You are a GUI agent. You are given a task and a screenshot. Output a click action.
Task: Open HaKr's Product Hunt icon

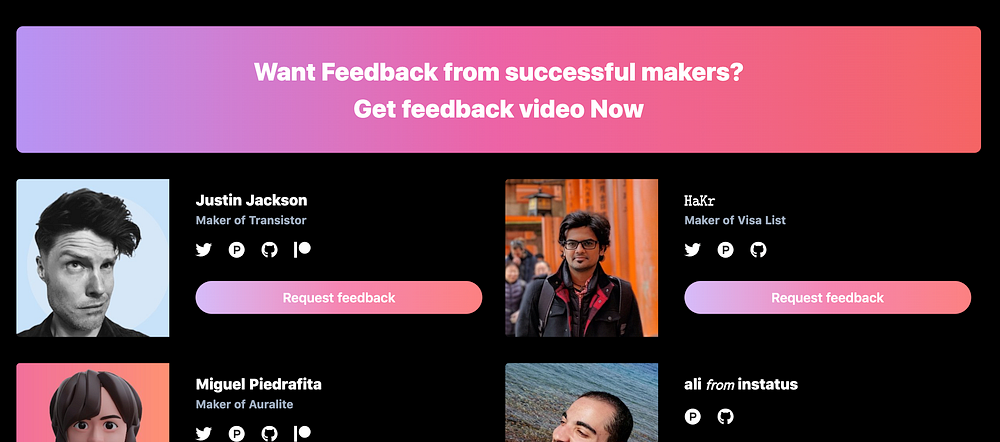coord(725,250)
